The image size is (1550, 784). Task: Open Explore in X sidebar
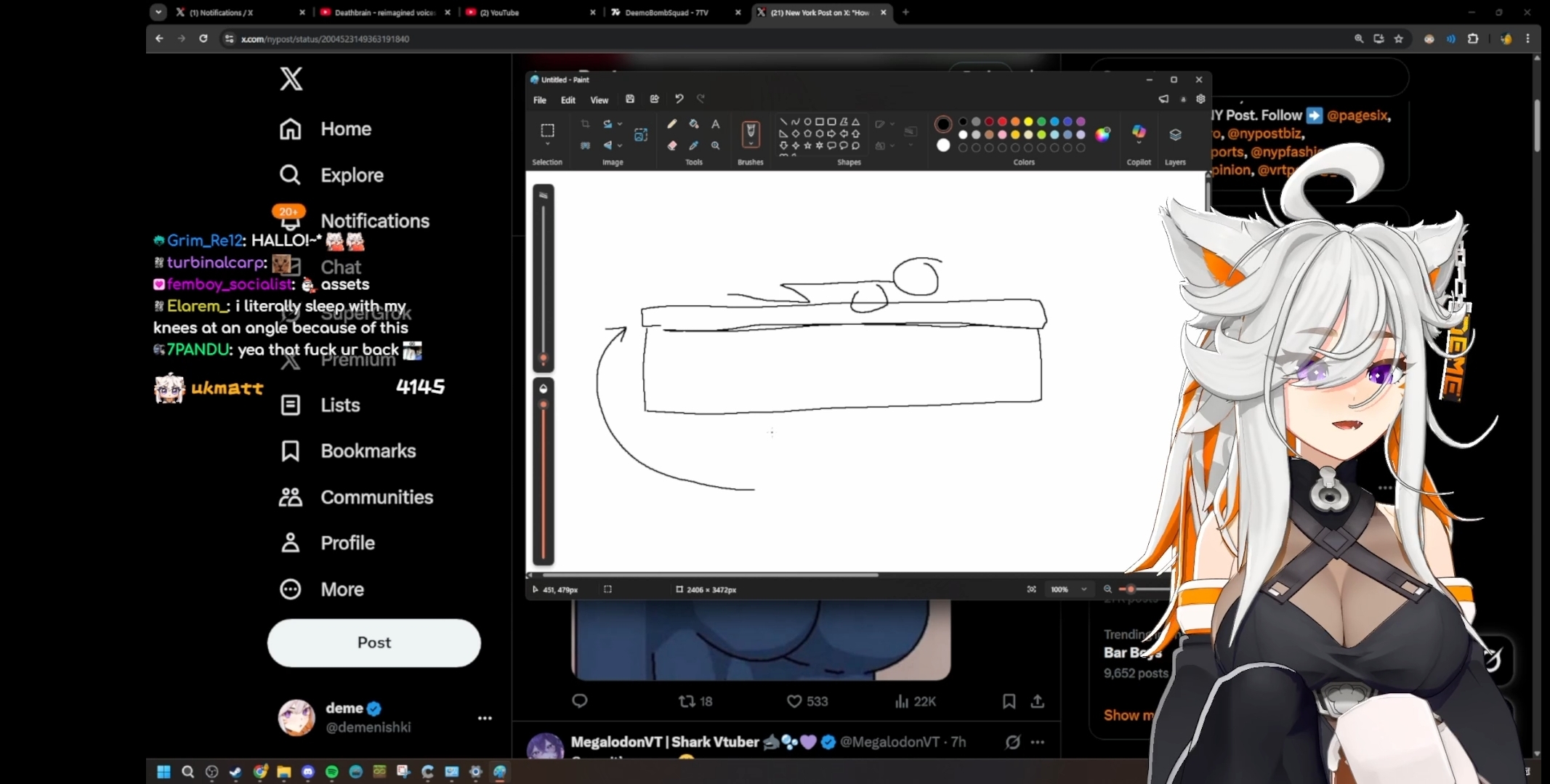click(x=331, y=175)
